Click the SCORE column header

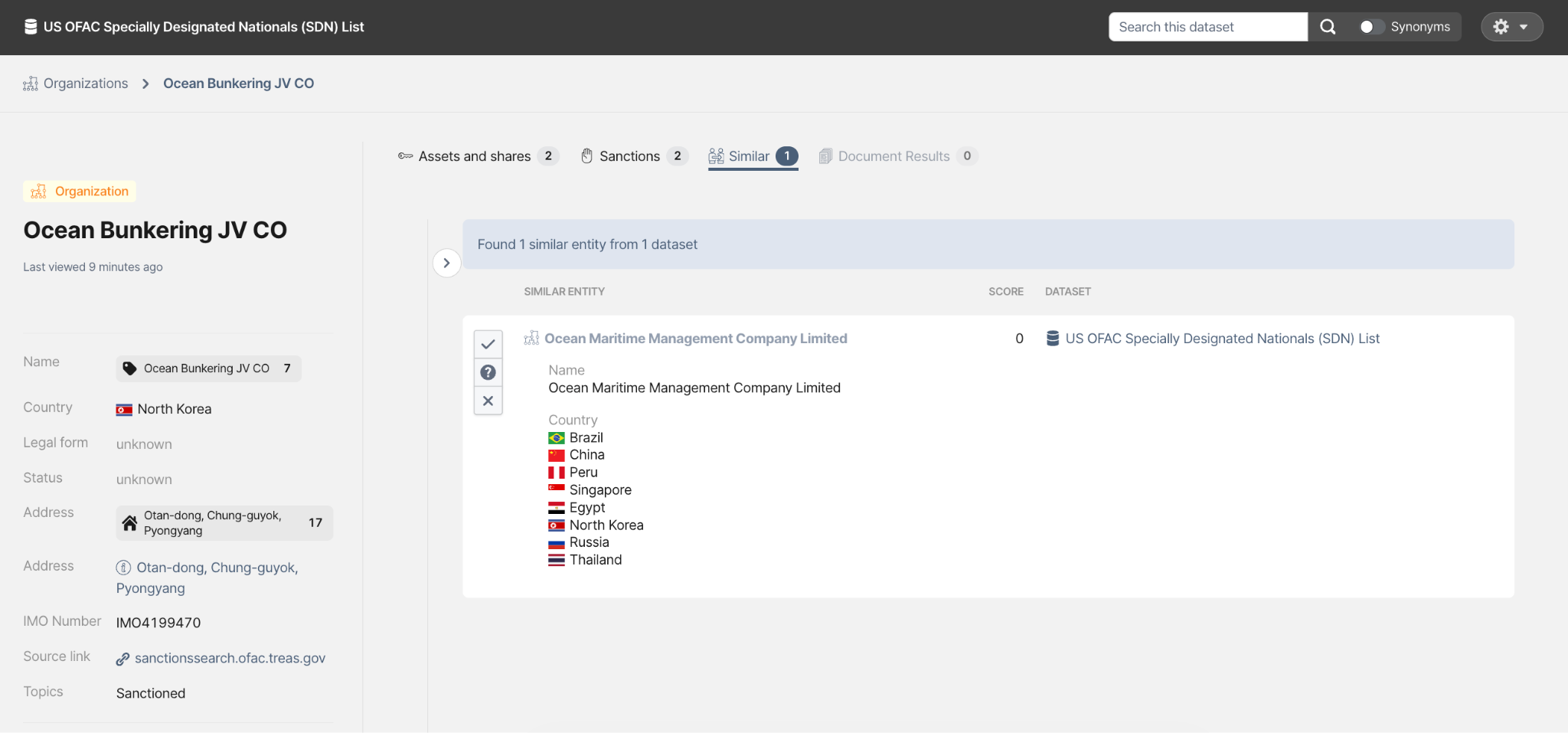click(1006, 292)
